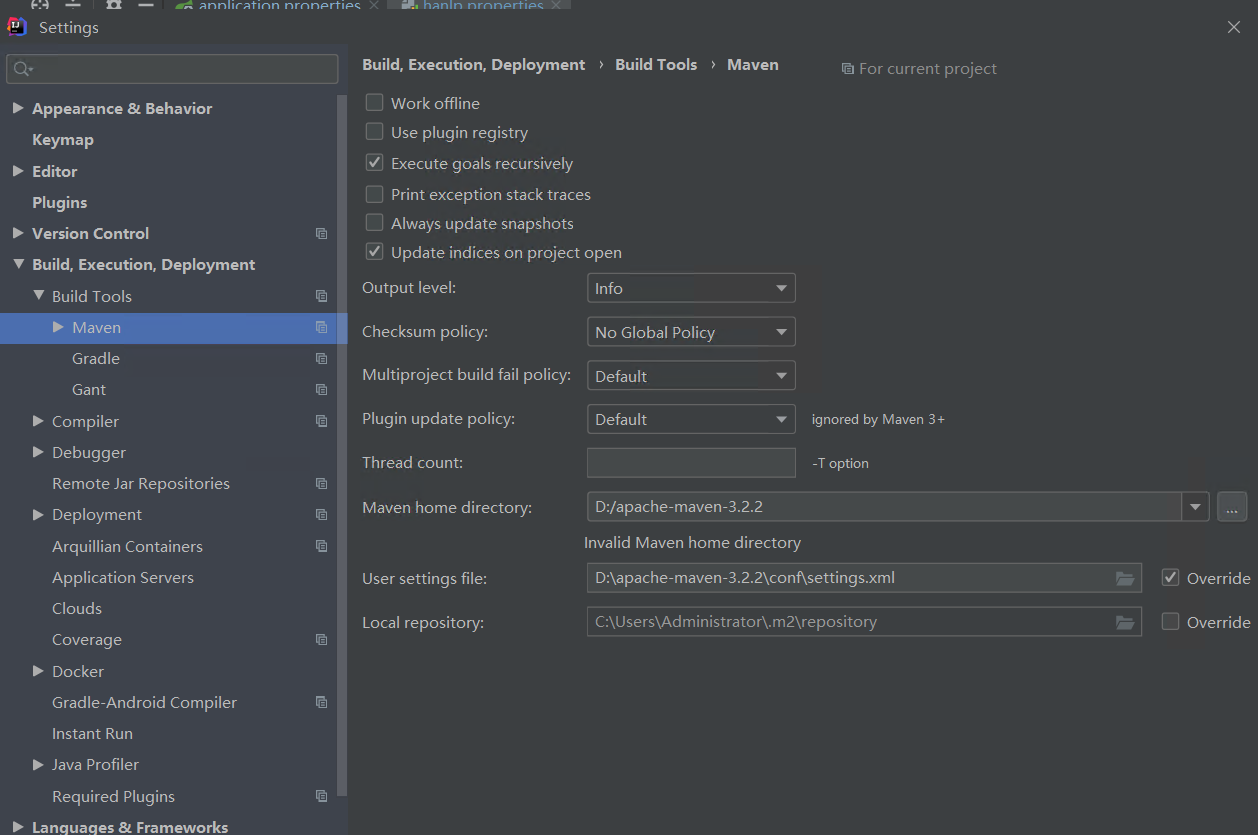Open the Plugins settings page
The image size is (1258, 835).
[60, 203]
